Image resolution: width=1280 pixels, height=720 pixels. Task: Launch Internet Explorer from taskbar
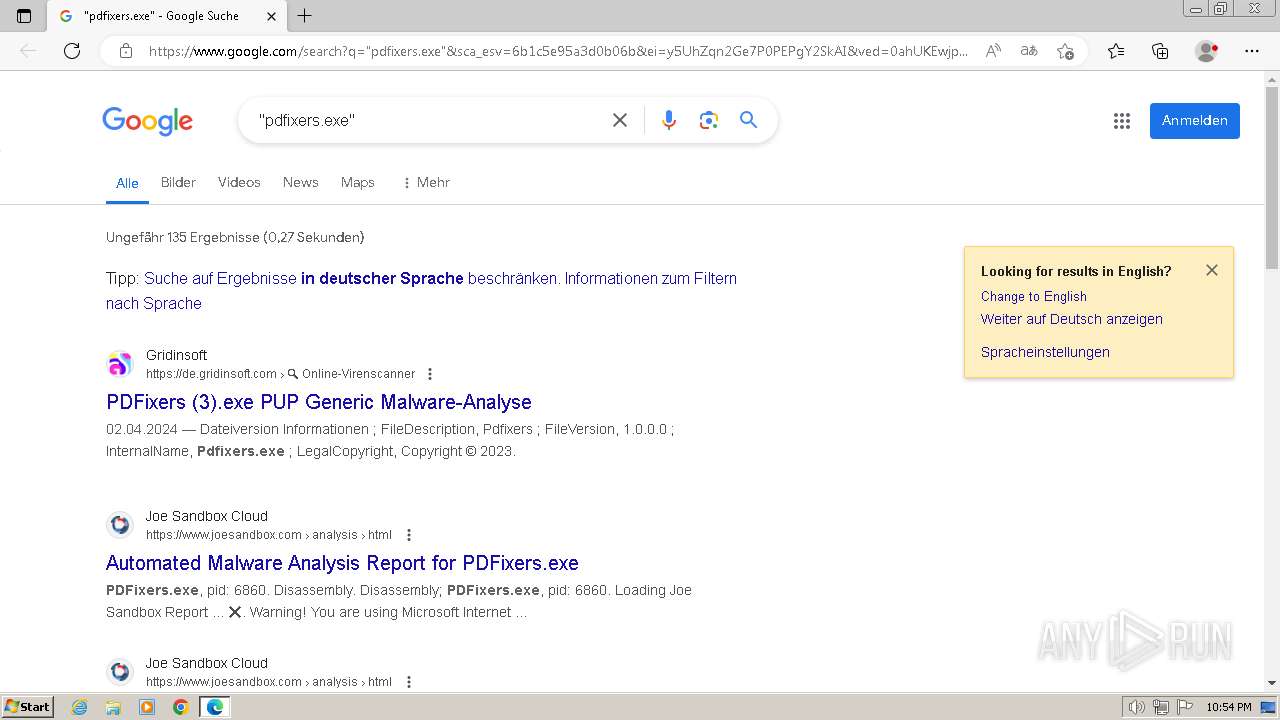80,707
